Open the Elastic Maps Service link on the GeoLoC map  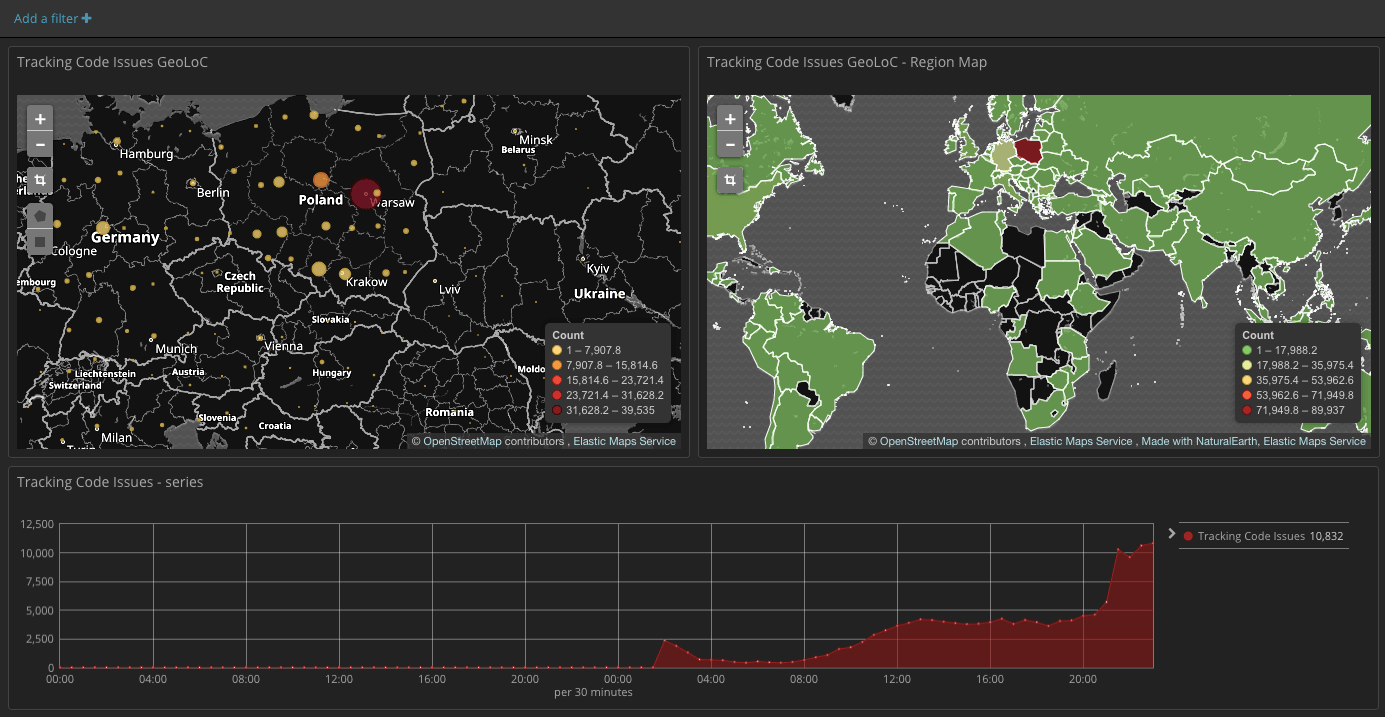(x=624, y=441)
